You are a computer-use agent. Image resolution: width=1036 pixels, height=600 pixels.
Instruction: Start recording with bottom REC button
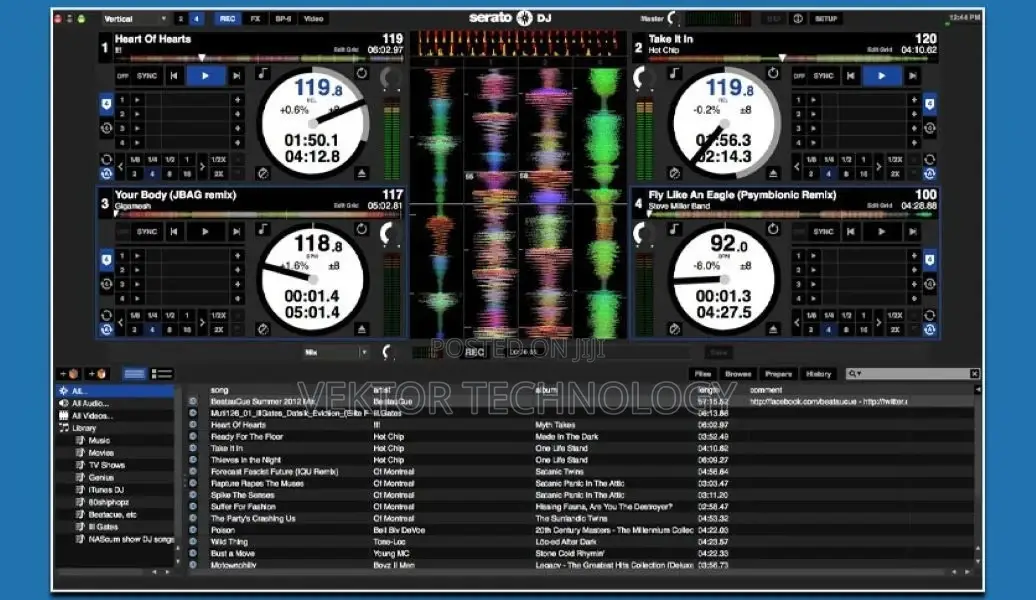[x=474, y=353]
